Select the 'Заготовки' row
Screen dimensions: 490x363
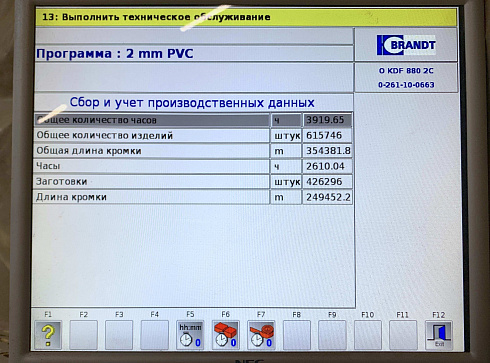click(x=193, y=182)
